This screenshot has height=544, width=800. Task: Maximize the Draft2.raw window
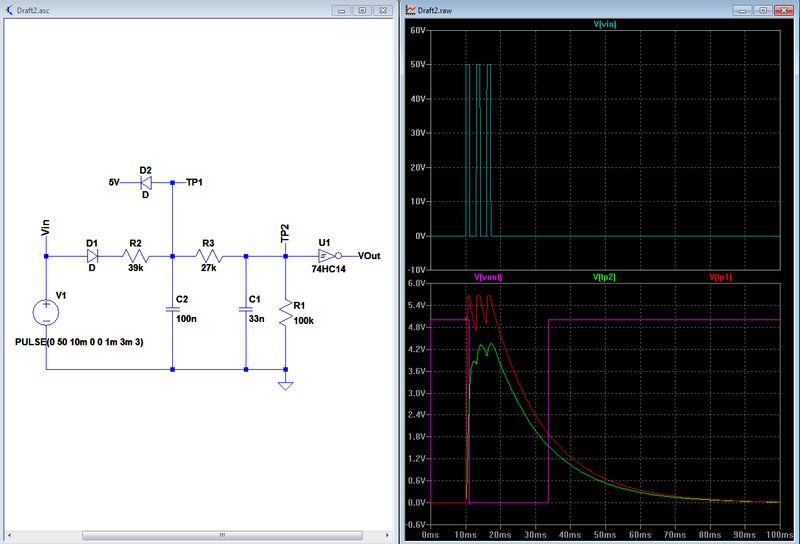click(x=763, y=10)
